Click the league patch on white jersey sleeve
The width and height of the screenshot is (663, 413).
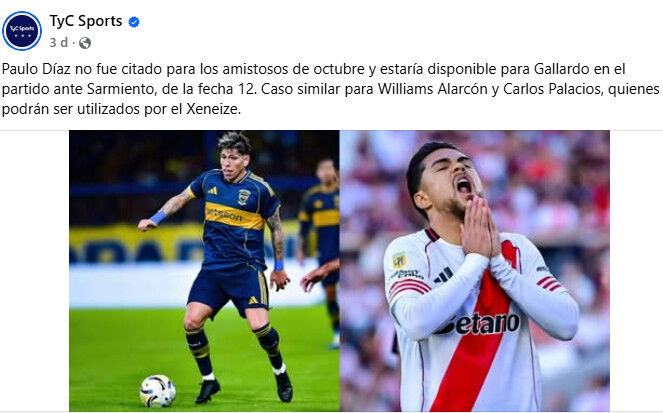point(399,260)
